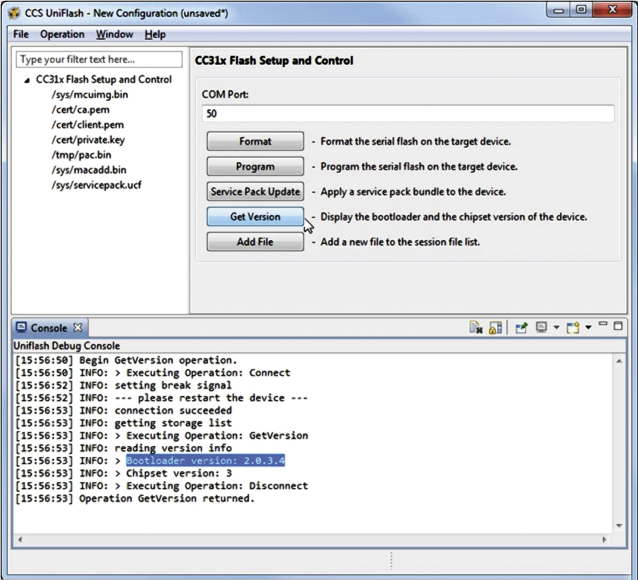Toggle the console scroll lock icon
The image size is (638, 580).
(x=495, y=328)
